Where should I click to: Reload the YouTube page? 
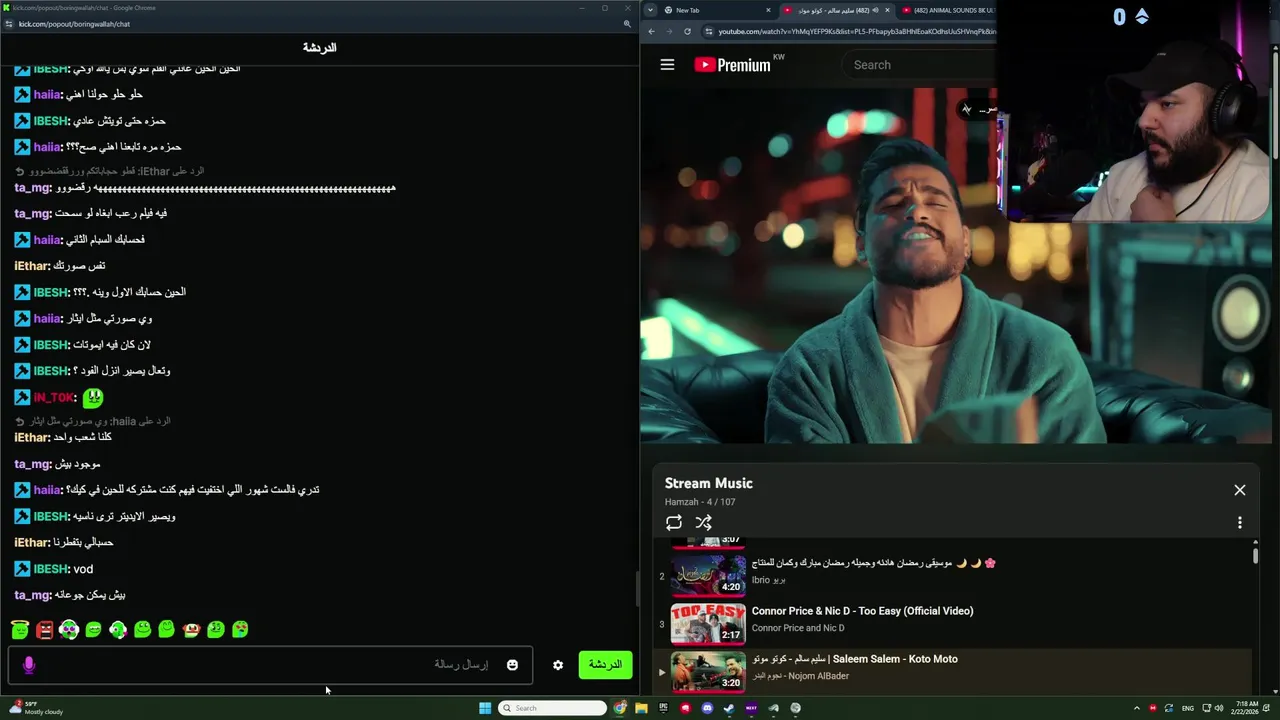coord(687,31)
